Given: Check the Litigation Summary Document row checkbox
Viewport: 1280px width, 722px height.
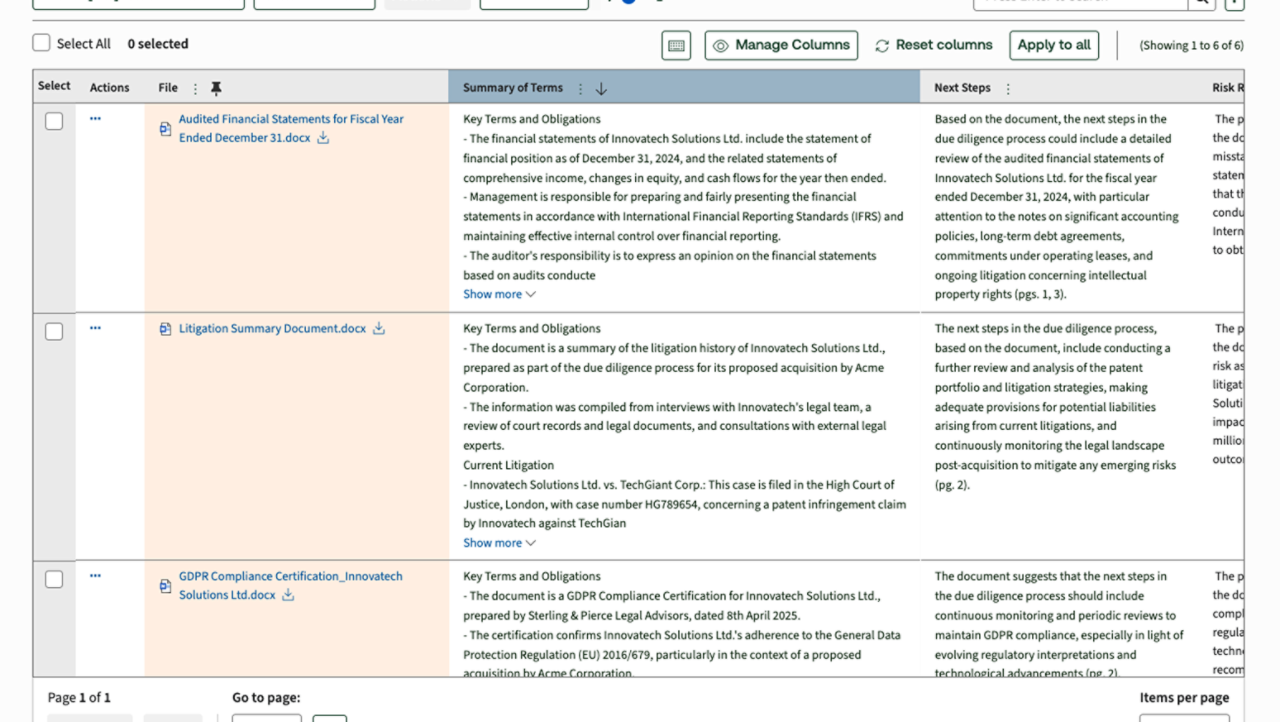Looking at the screenshot, I should tap(54, 331).
